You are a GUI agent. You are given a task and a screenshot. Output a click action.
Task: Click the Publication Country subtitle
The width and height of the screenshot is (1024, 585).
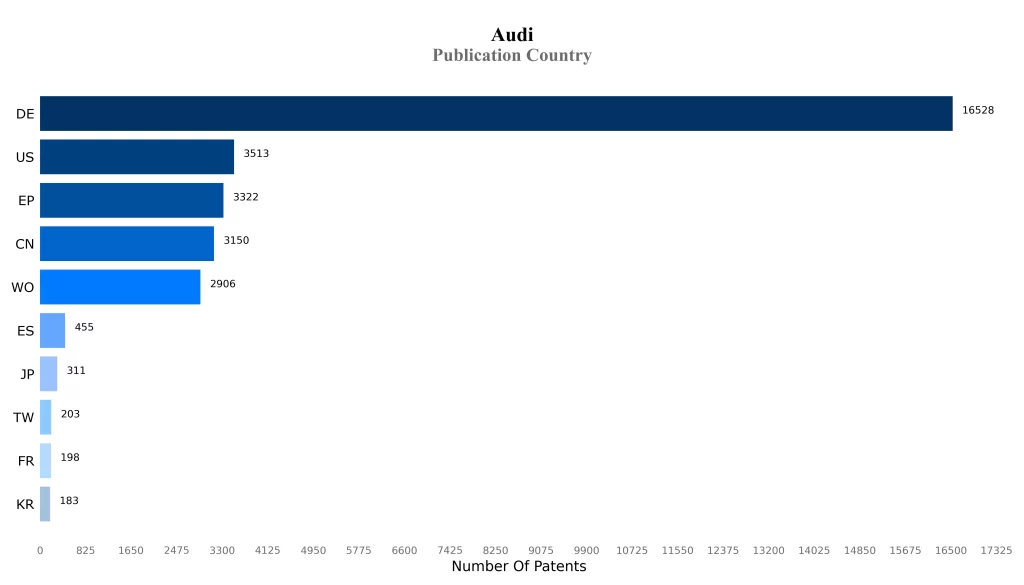[512, 56]
